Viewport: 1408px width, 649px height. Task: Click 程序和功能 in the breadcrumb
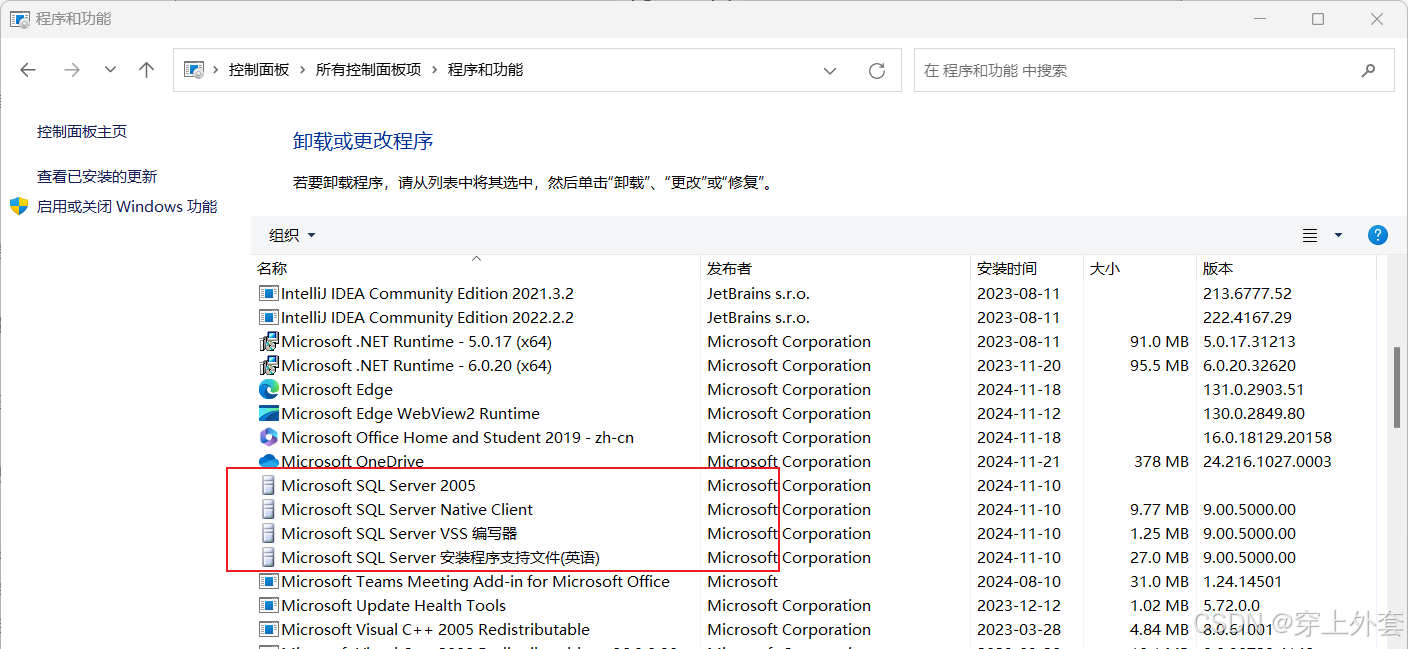pyautogui.click(x=485, y=70)
